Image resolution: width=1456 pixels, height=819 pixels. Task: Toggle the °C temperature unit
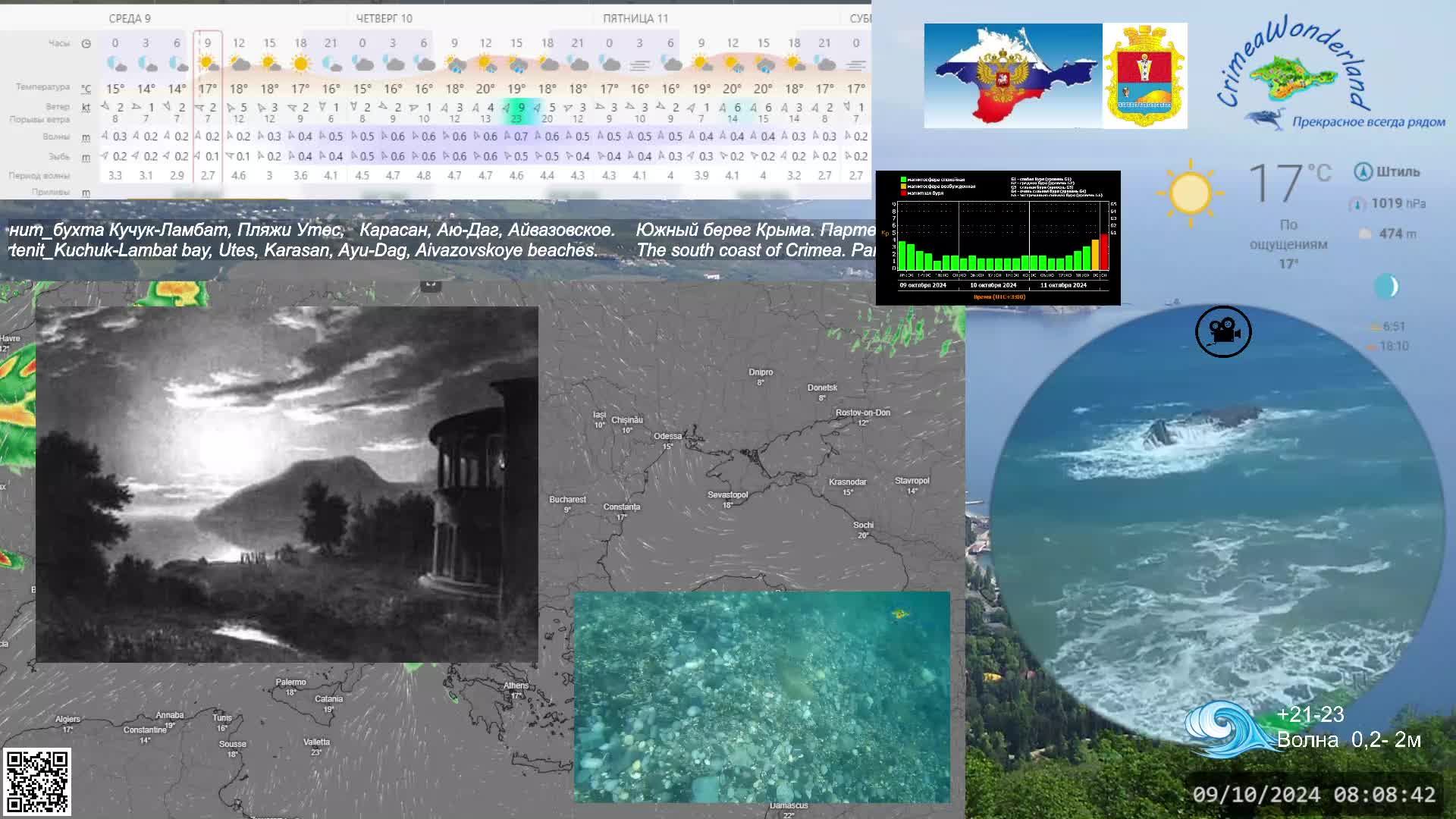(86, 88)
